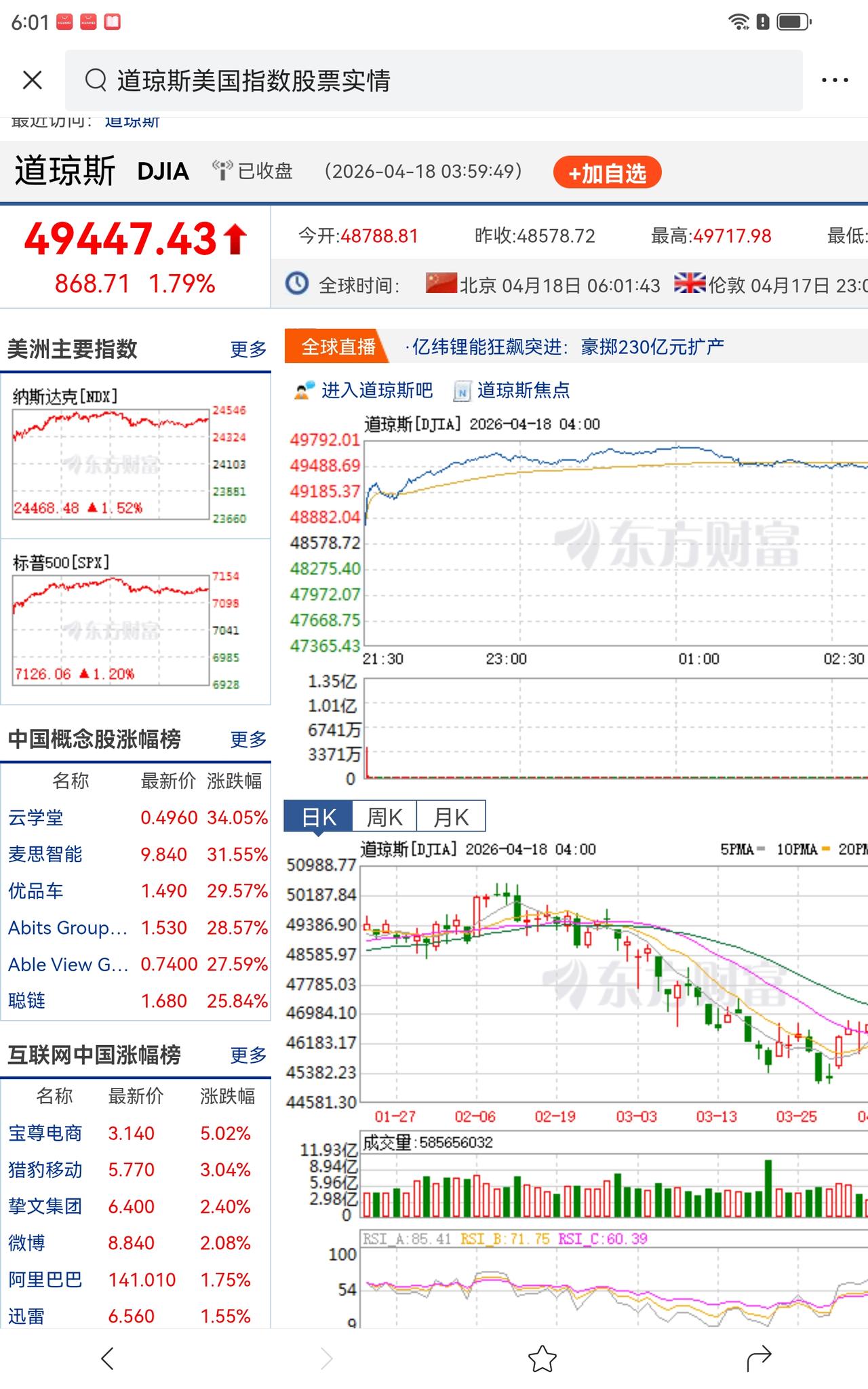Go forward with the bottom arrow
868x1389 pixels.
(326, 1358)
